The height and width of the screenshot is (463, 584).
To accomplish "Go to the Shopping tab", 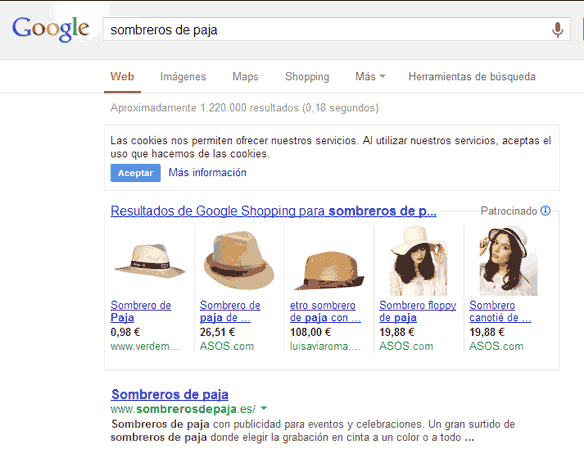I will [x=307, y=77].
